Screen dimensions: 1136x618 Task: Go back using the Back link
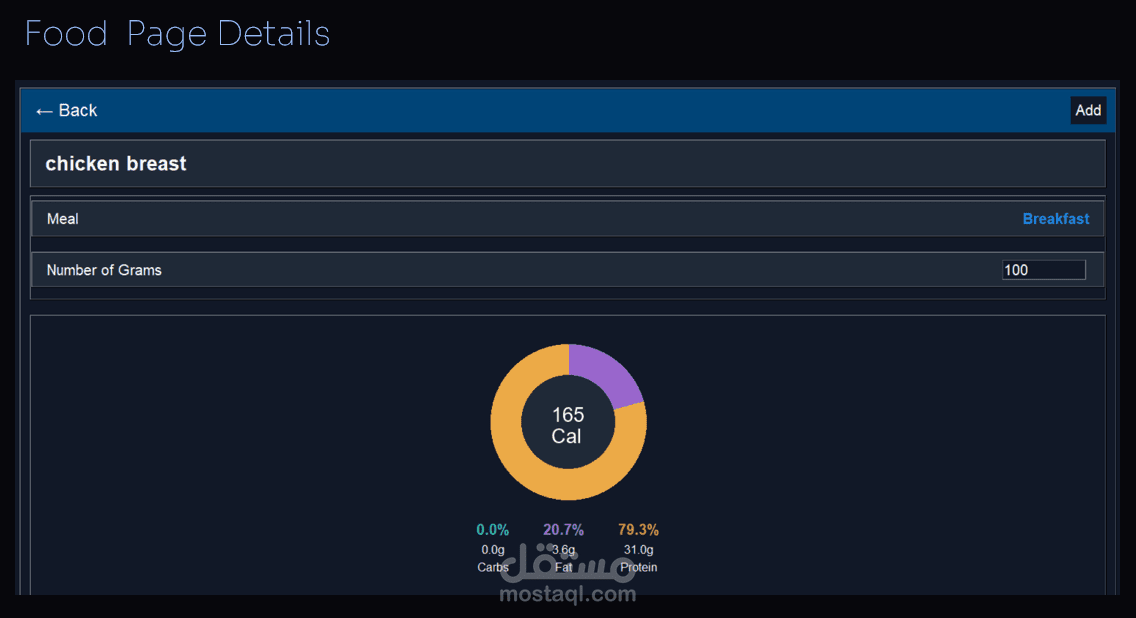(x=67, y=111)
